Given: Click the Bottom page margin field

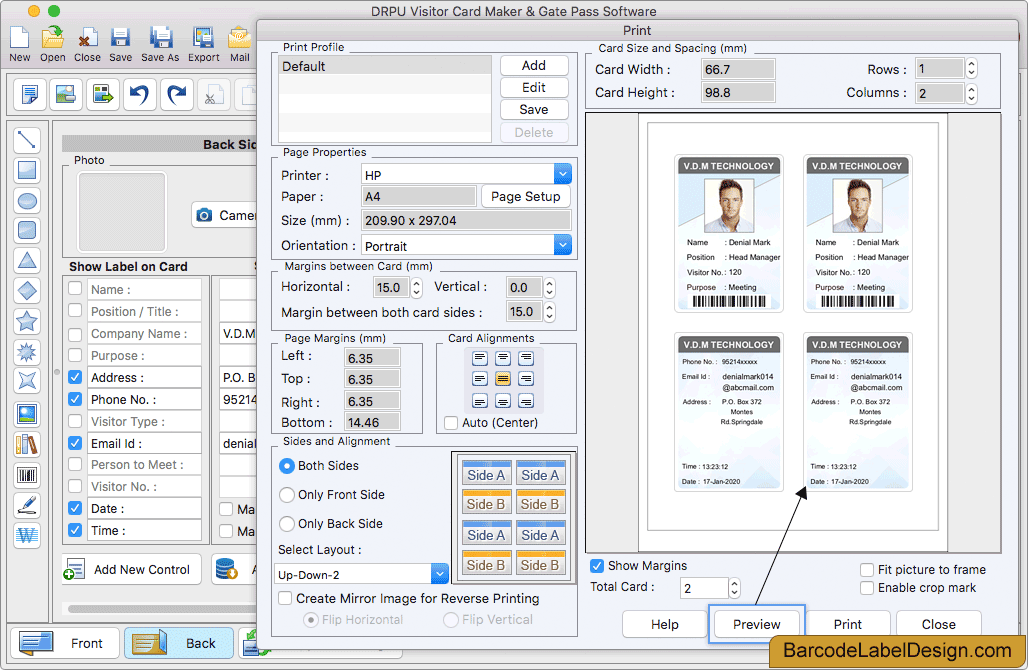Looking at the screenshot, I should coord(372,422).
